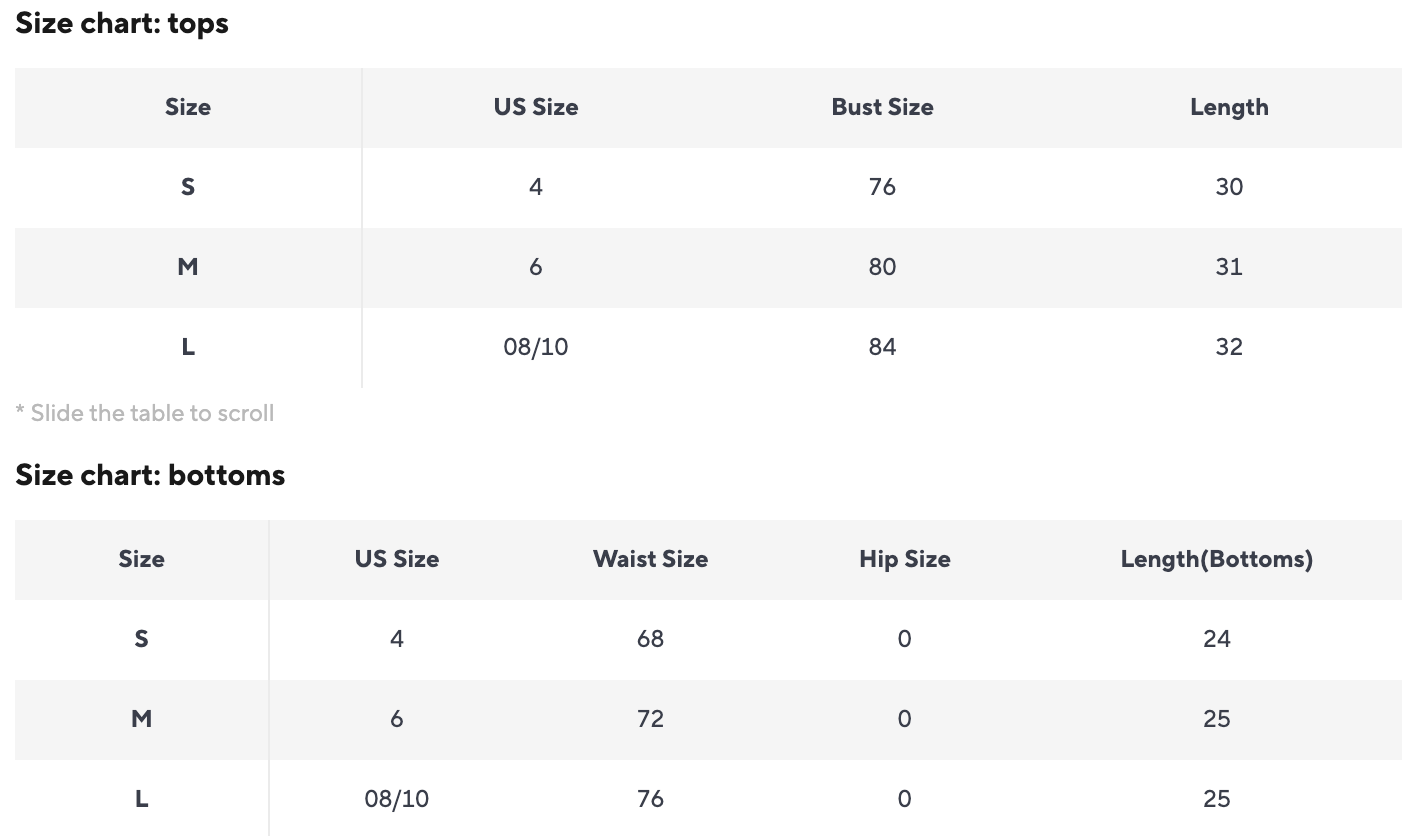The image size is (1402, 836).
Task: Click the bottoms length value 24
Action: click(x=1216, y=639)
